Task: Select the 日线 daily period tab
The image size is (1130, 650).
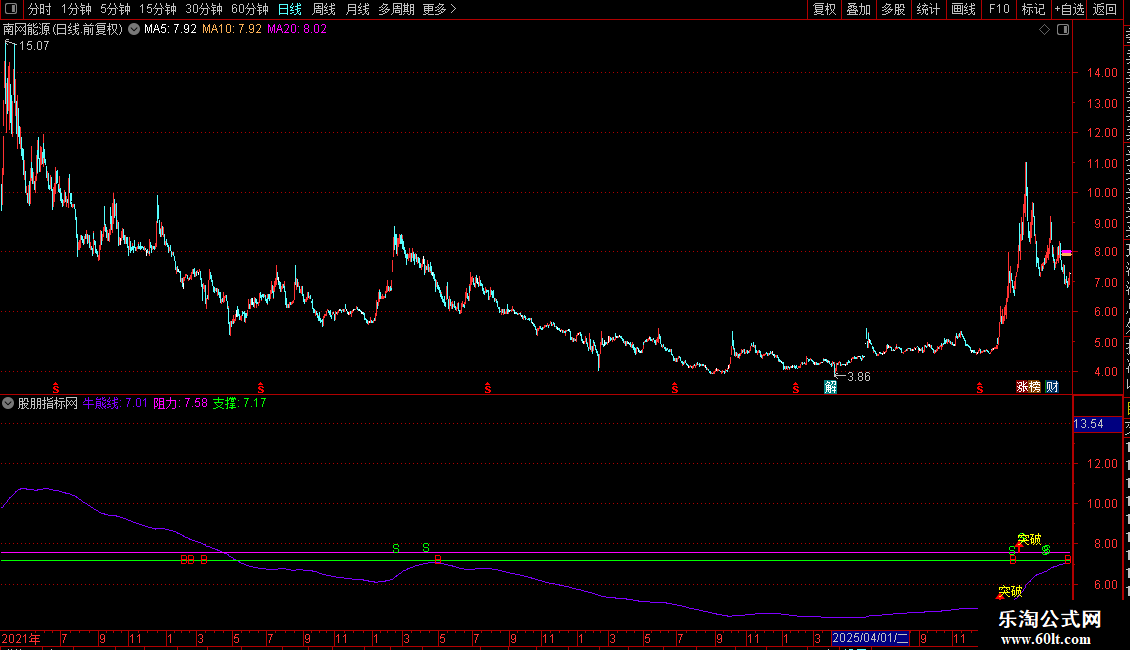Action: pyautogui.click(x=290, y=9)
